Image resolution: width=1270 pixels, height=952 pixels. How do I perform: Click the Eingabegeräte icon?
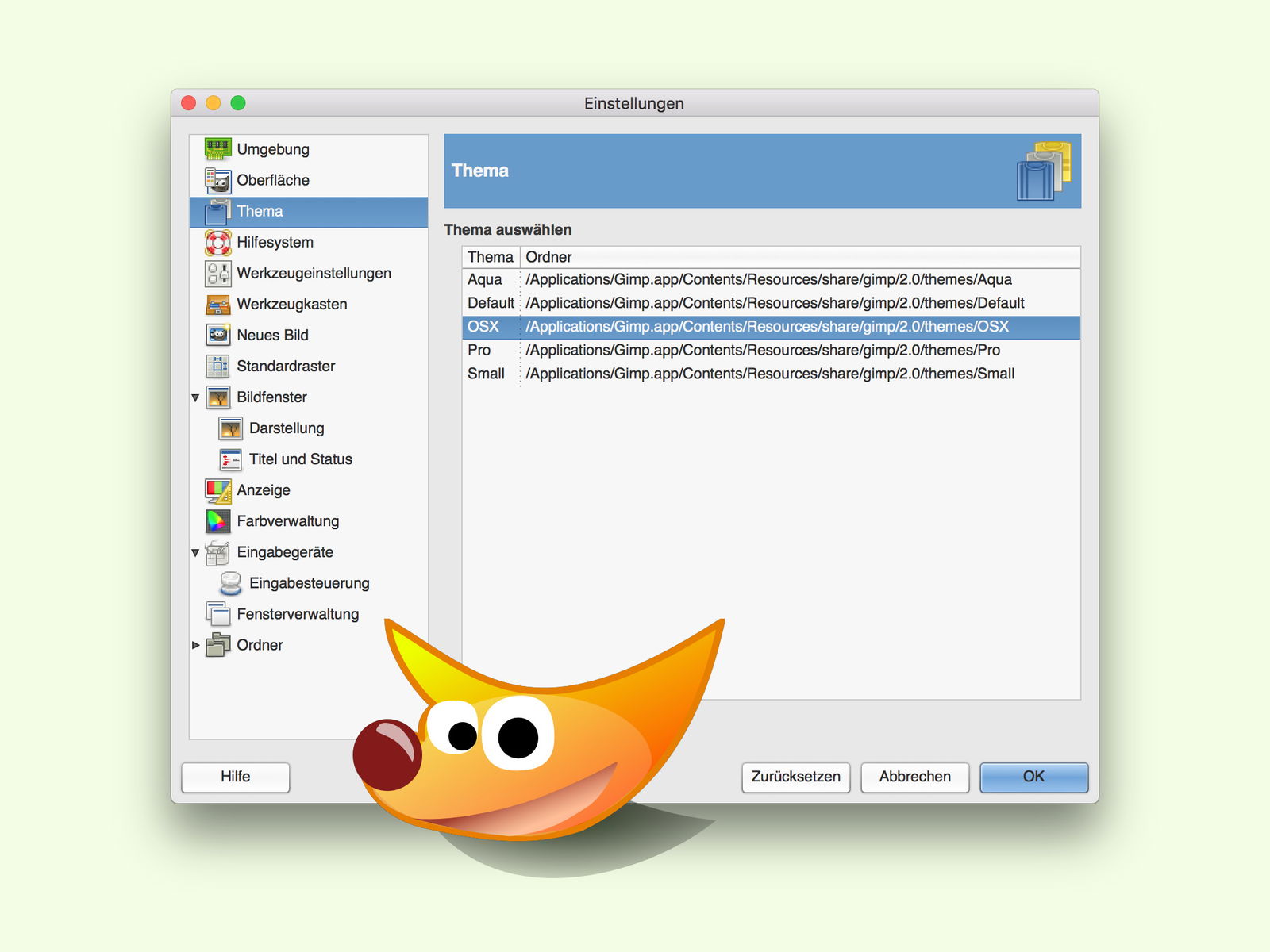pyautogui.click(x=217, y=552)
